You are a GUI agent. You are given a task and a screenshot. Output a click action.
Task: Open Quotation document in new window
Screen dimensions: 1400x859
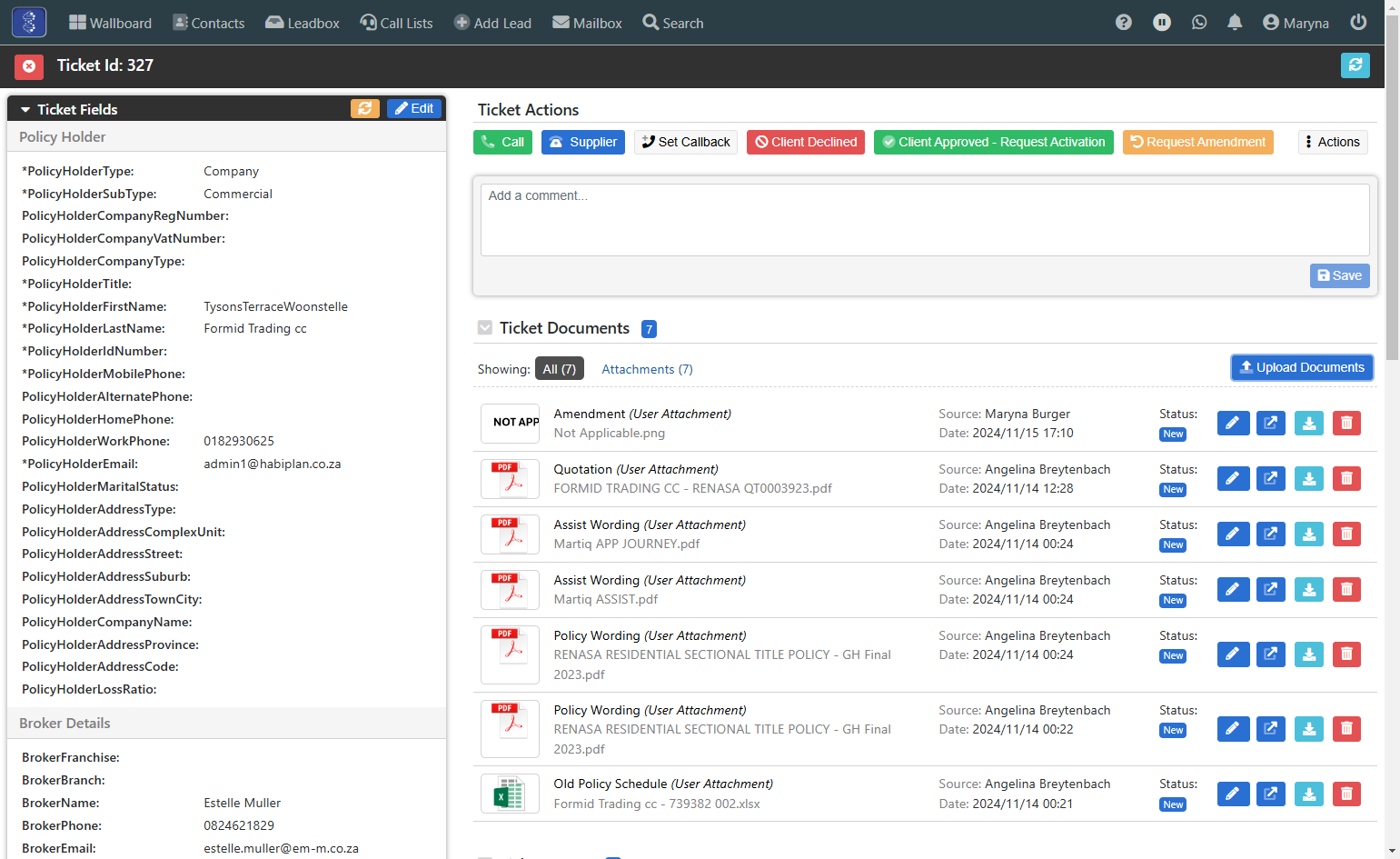point(1271,478)
